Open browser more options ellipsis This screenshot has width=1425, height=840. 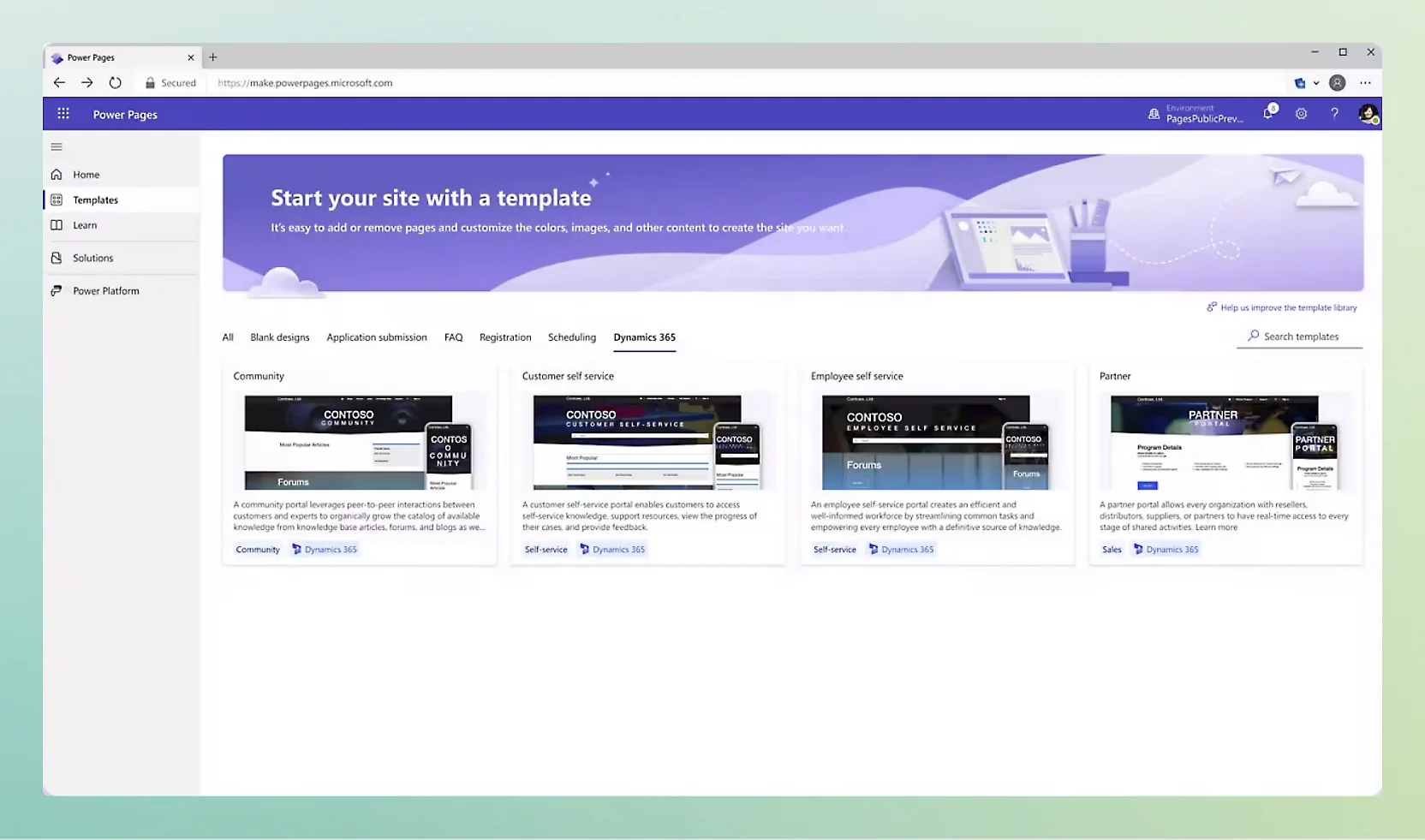coord(1365,83)
